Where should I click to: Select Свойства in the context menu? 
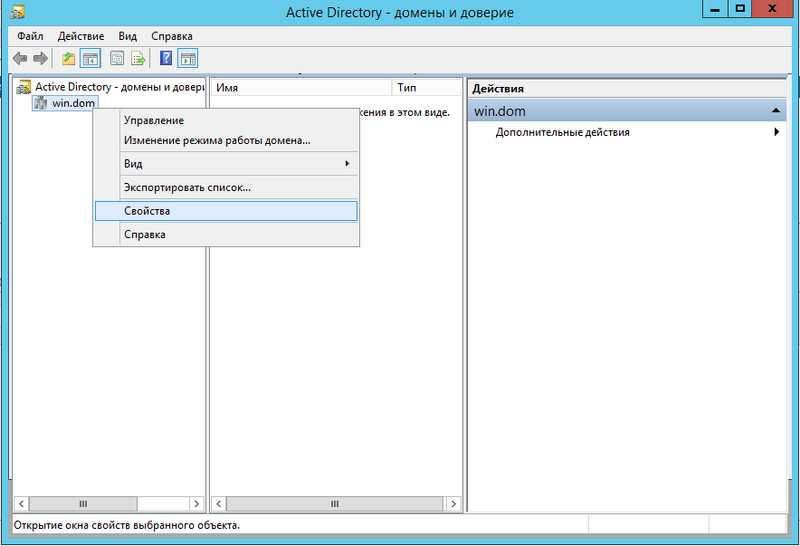[226, 211]
